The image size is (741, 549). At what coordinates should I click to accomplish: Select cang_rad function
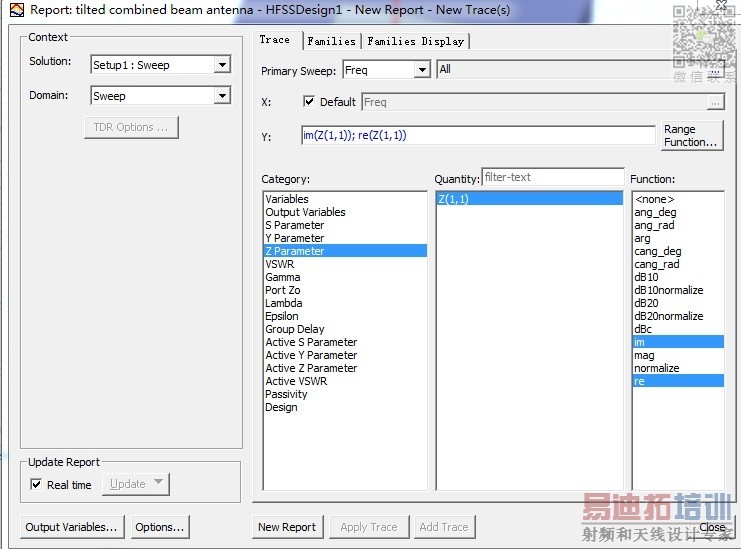pyautogui.click(x=678, y=264)
